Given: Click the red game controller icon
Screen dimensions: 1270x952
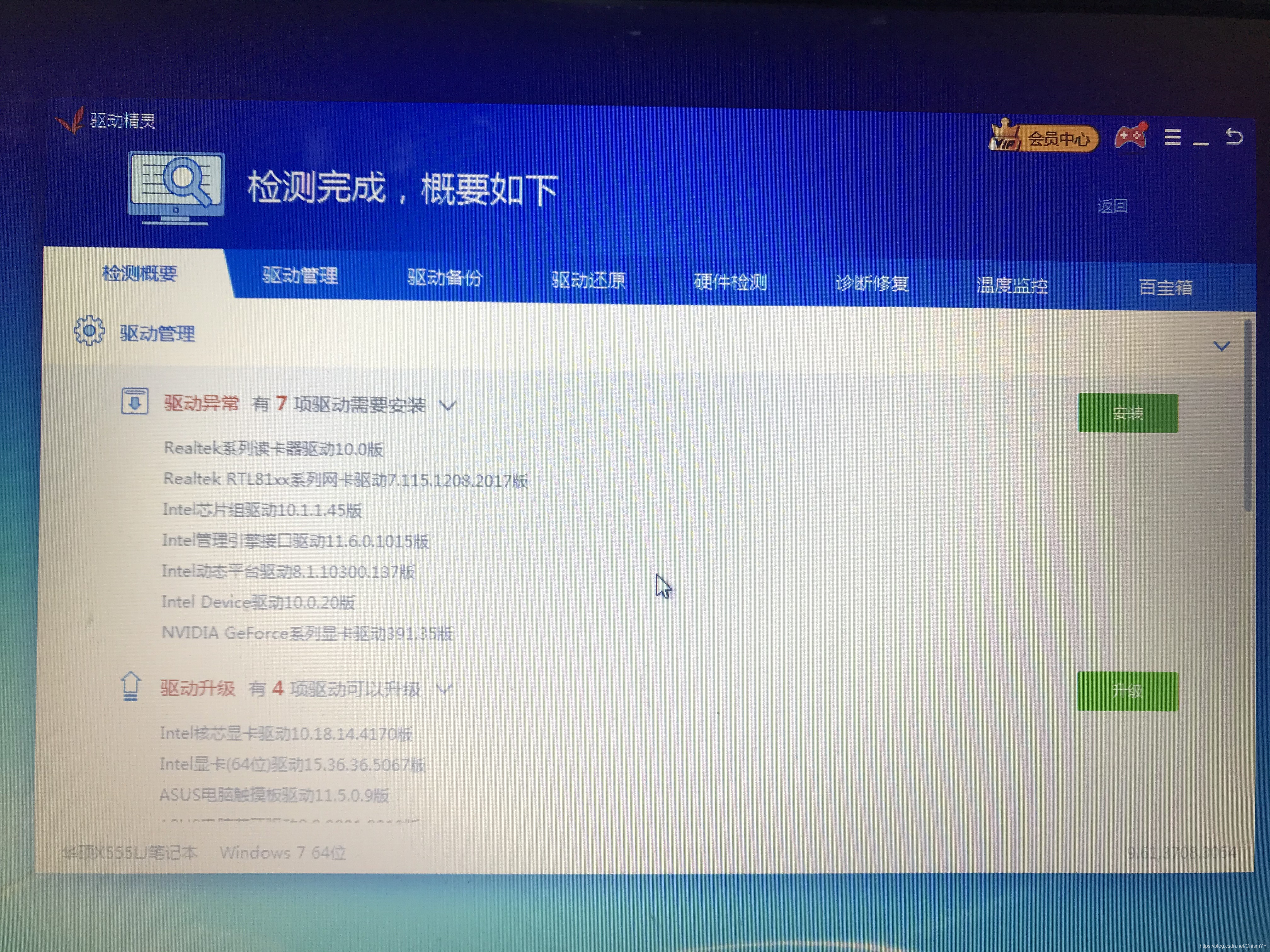Looking at the screenshot, I should 1130,136.
